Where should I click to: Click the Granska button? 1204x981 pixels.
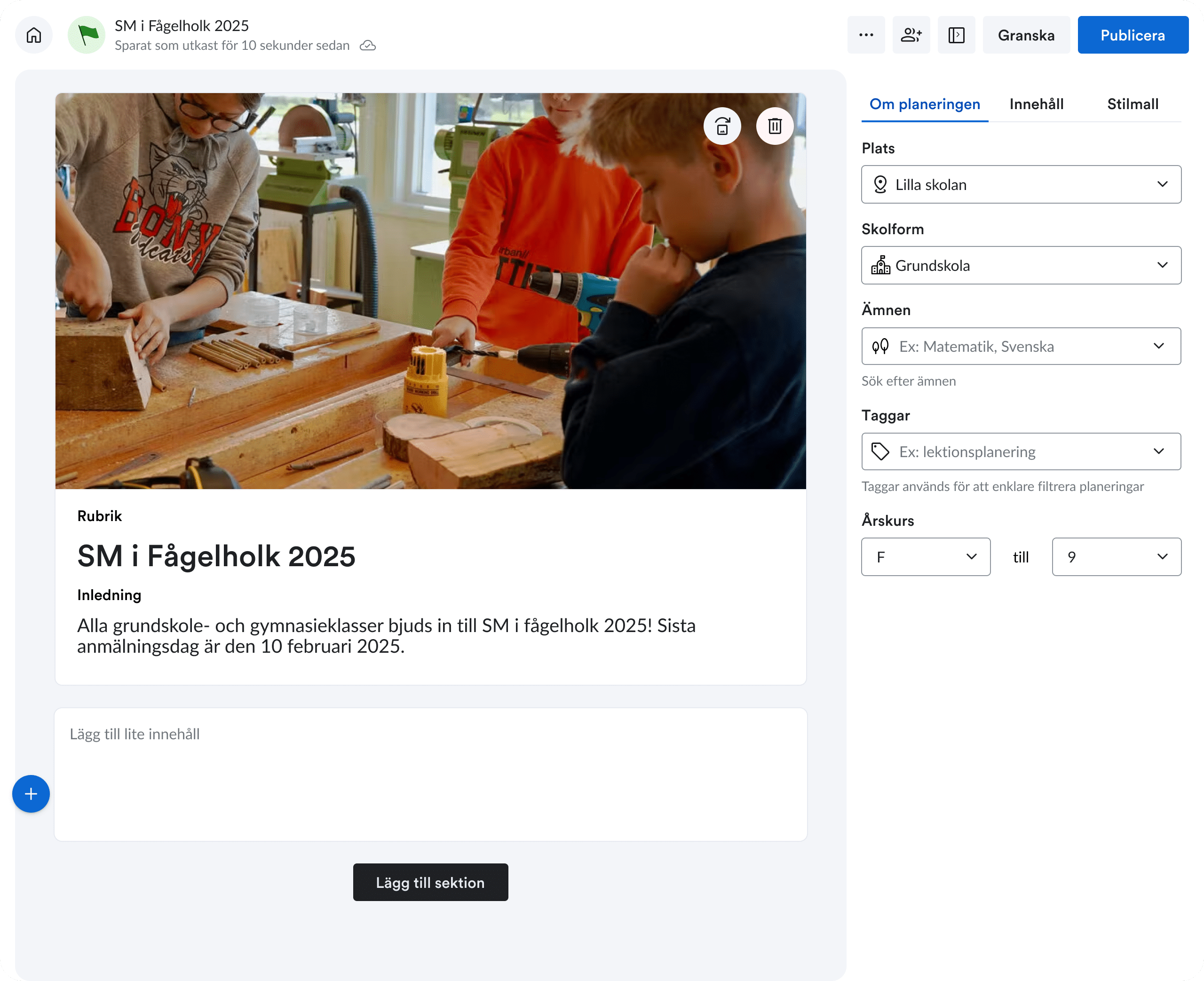click(1026, 34)
